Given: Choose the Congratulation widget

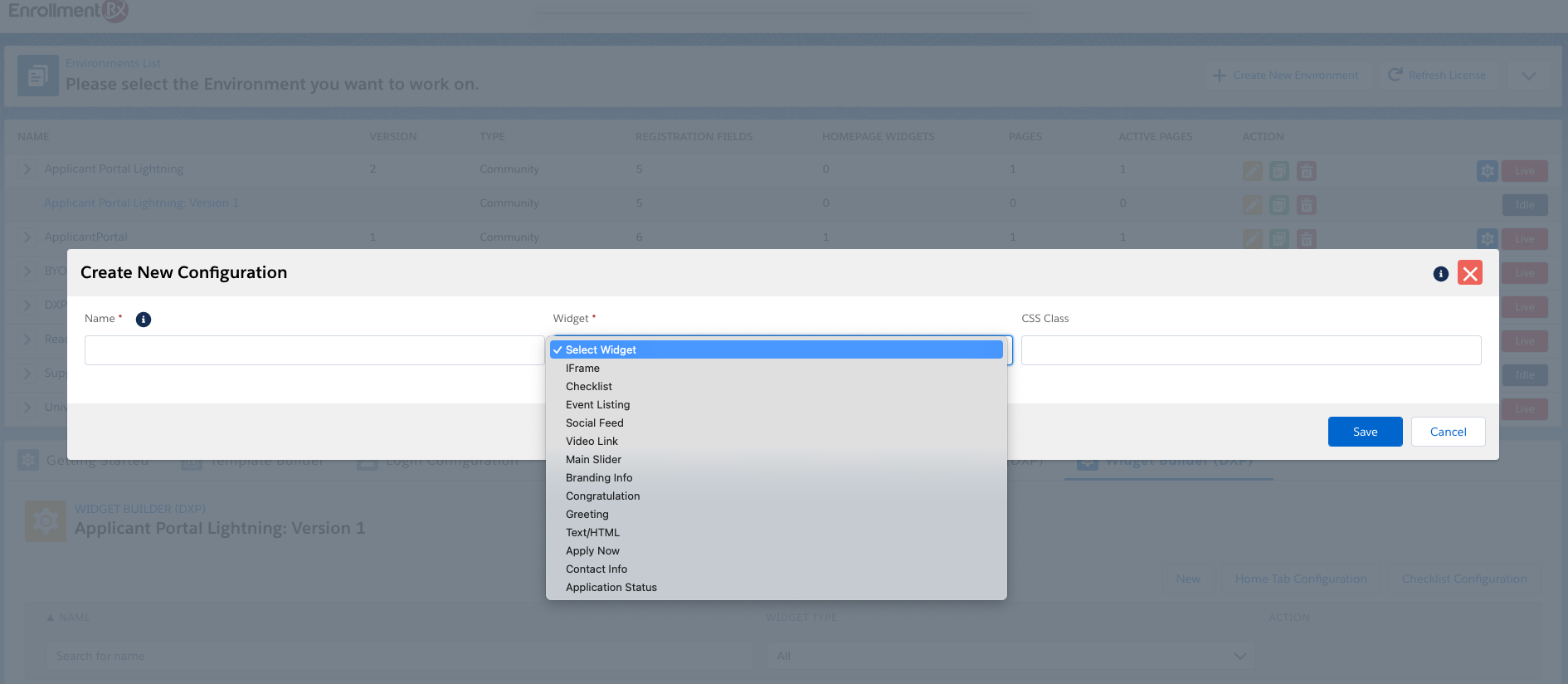Looking at the screenshot, I should coord(602,496).
